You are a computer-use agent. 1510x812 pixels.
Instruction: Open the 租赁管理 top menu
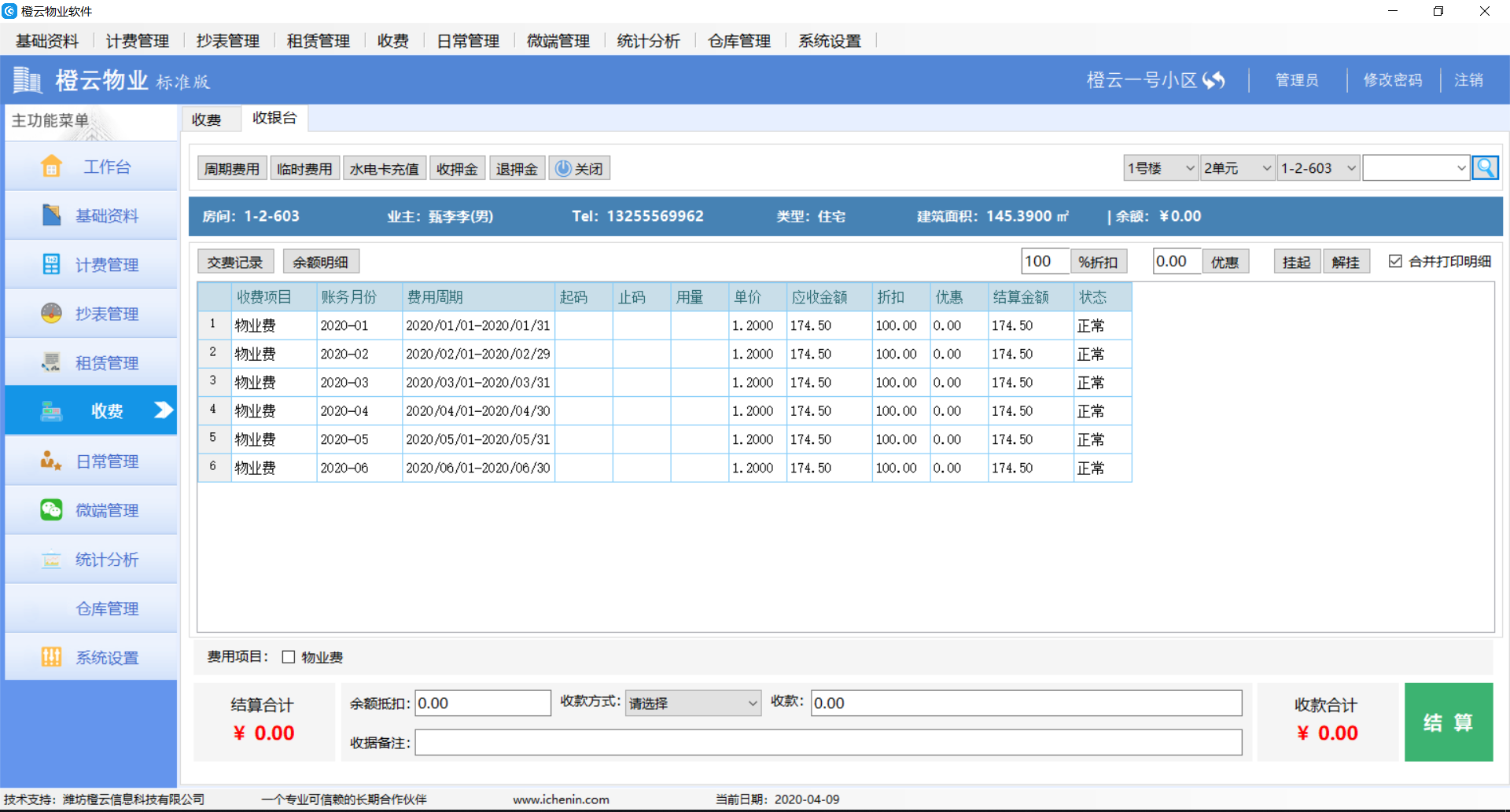coord(319,41)
